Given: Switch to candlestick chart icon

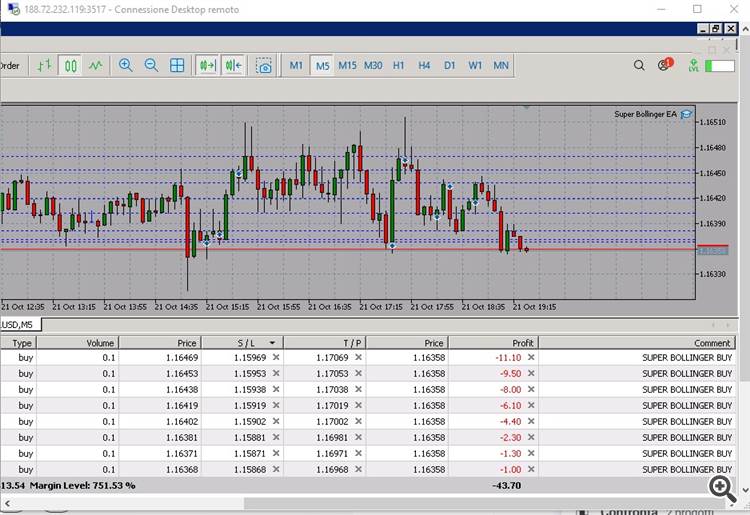Looking at the screenshot, I should click(70, 66).
